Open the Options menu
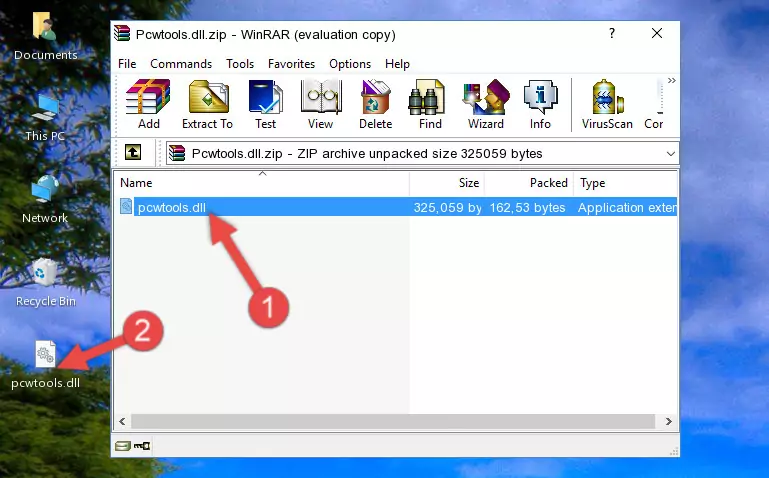769x478 pixels. tap(350, 64)
